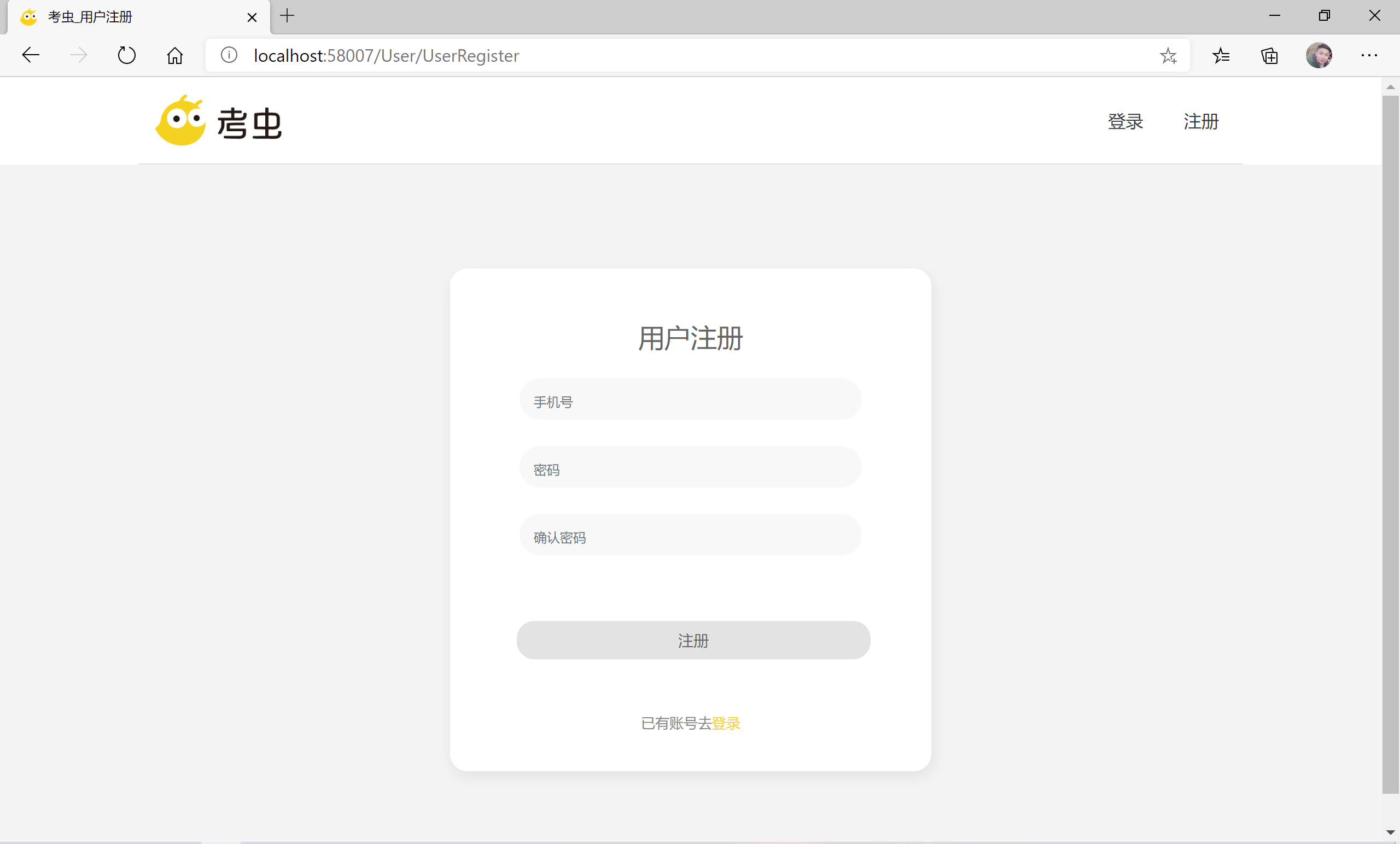Open 登录 in the top navigation
Viewport: 1400px width, 844px height.
coord(1125,121)
